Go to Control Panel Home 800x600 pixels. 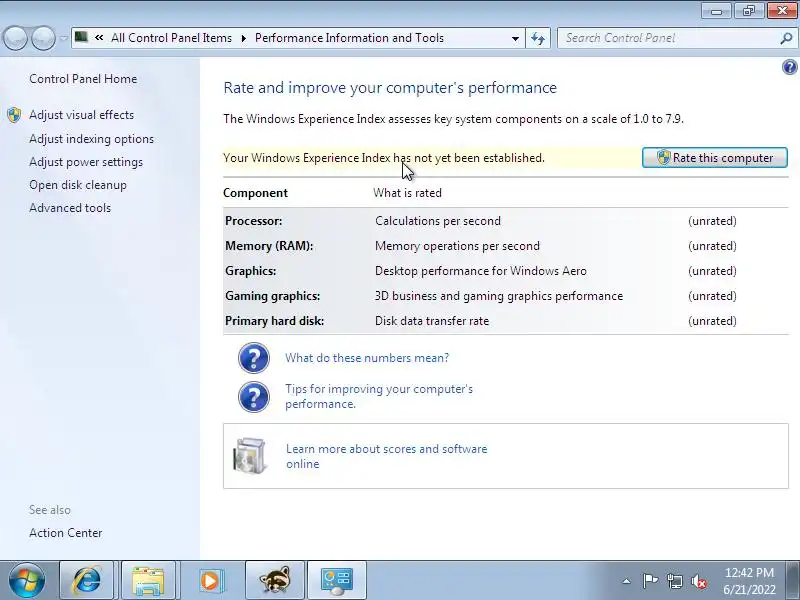click(83, 79)
